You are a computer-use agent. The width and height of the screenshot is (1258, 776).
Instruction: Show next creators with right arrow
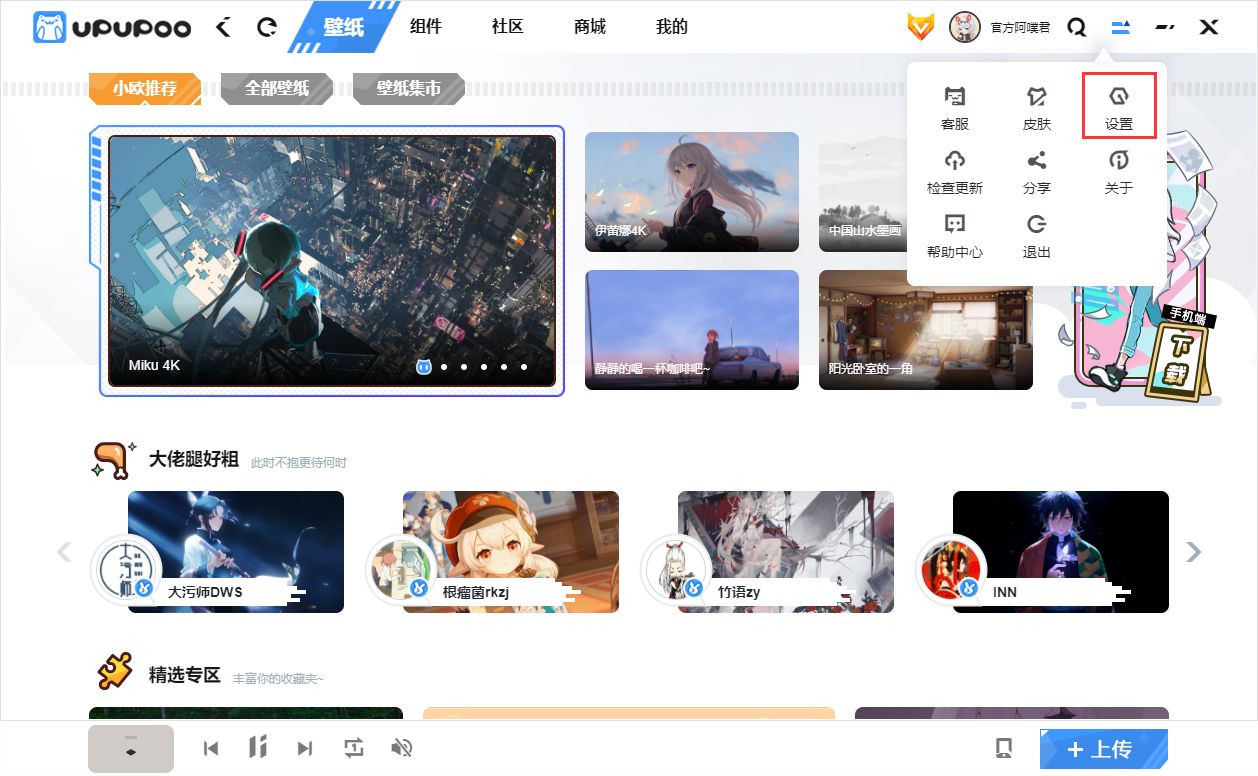click(x=1192, y=551)
